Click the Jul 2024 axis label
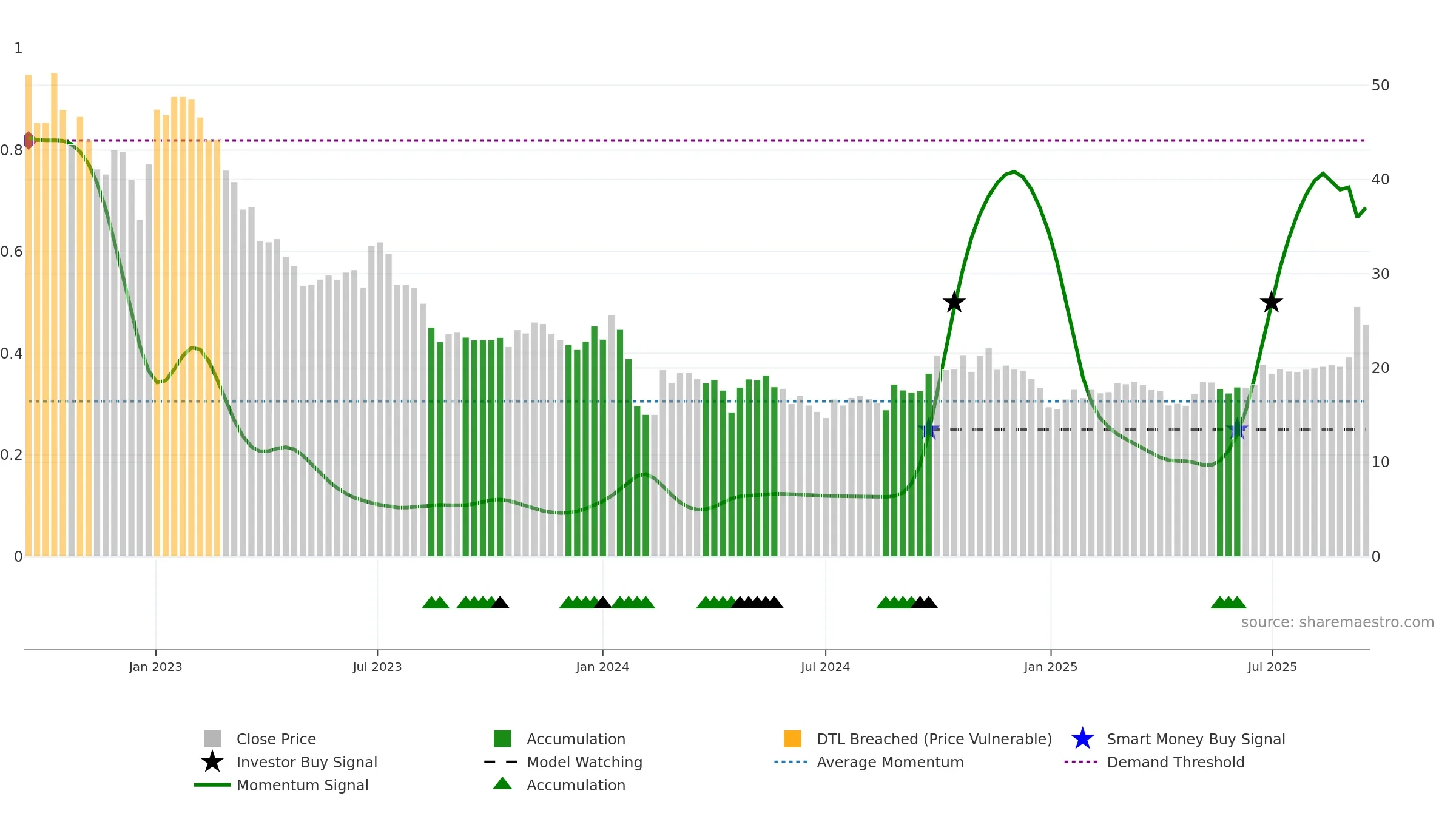 [825, 667]
